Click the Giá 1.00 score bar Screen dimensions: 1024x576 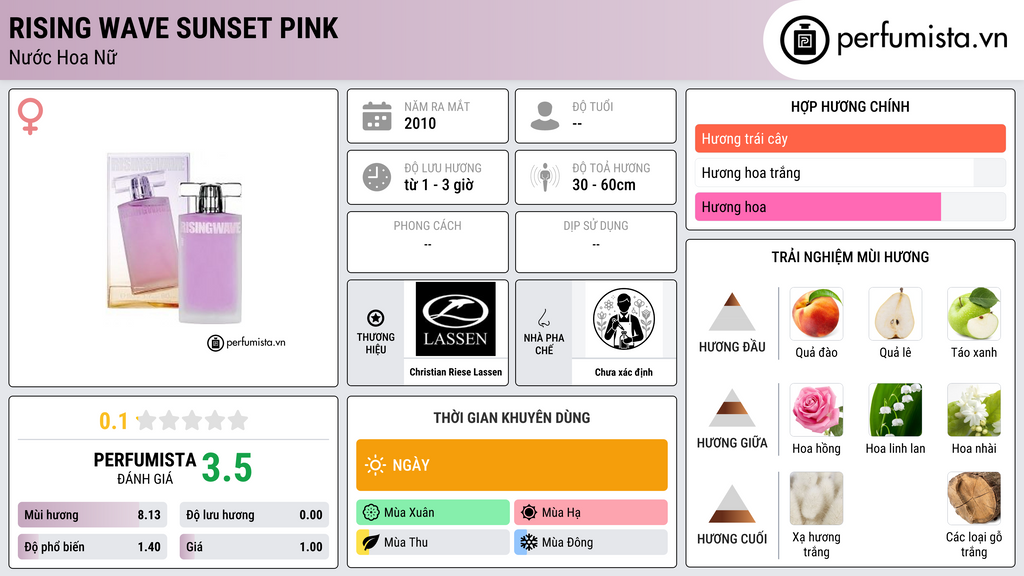(254, 547)
